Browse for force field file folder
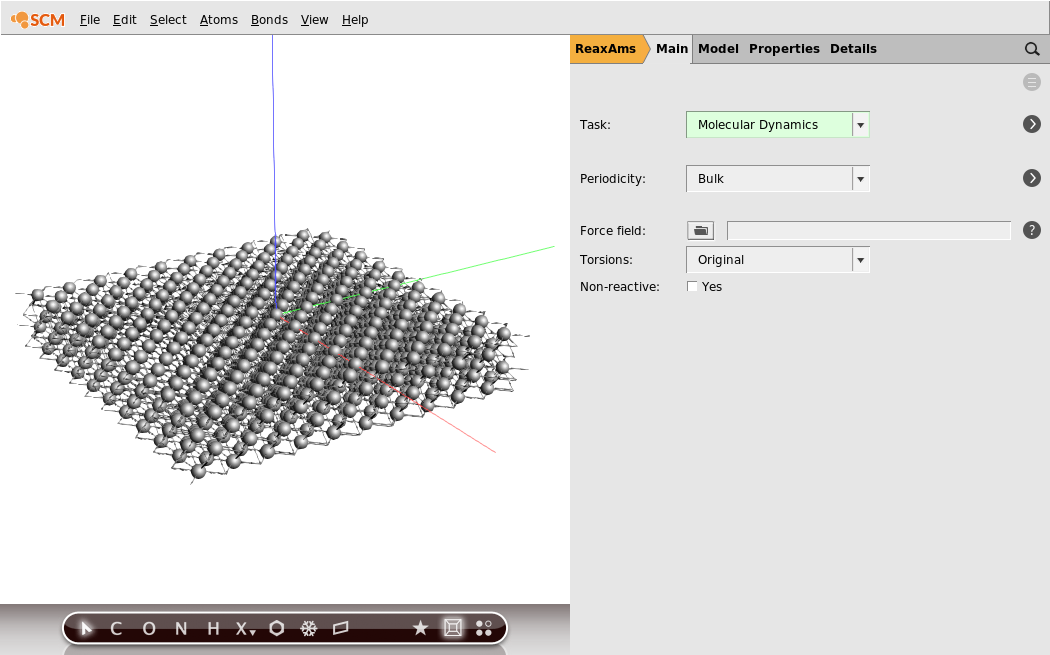Screen dimensions: 1050x655 (700, 230)
